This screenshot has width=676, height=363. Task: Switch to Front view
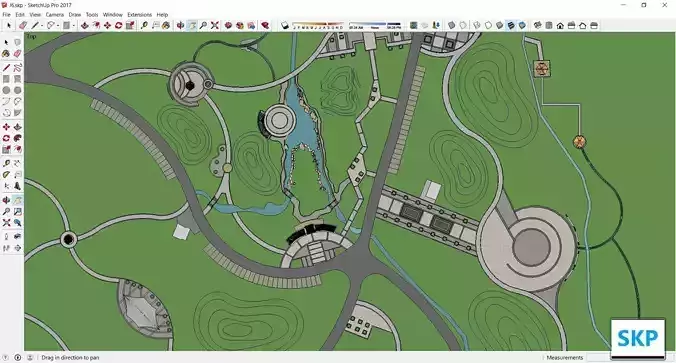click(x=560, y=26)
